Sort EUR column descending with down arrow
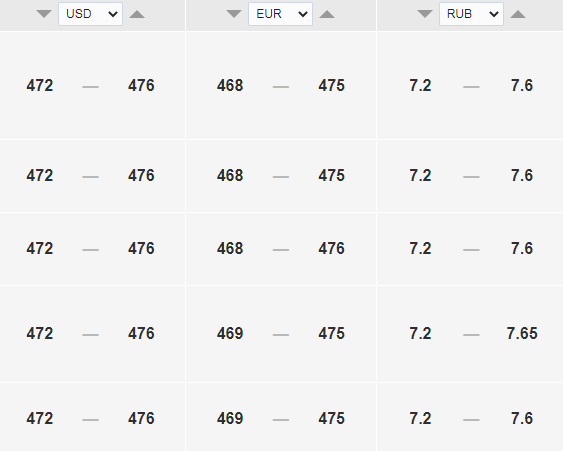 point(234,14)
